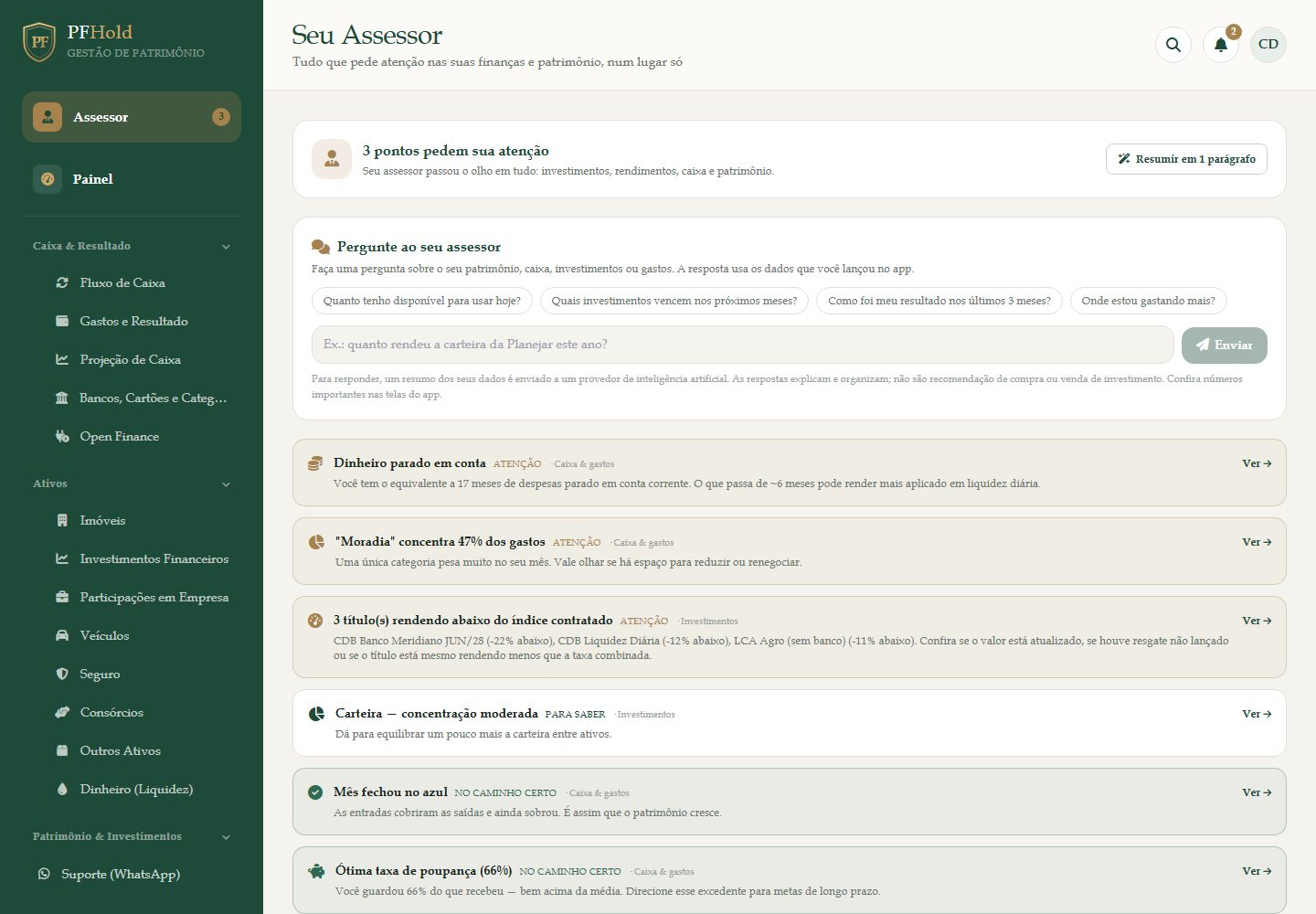Collapse the Ativos section chevron
The height and width of the screenshot is (914, 1316).
point(226,484)
